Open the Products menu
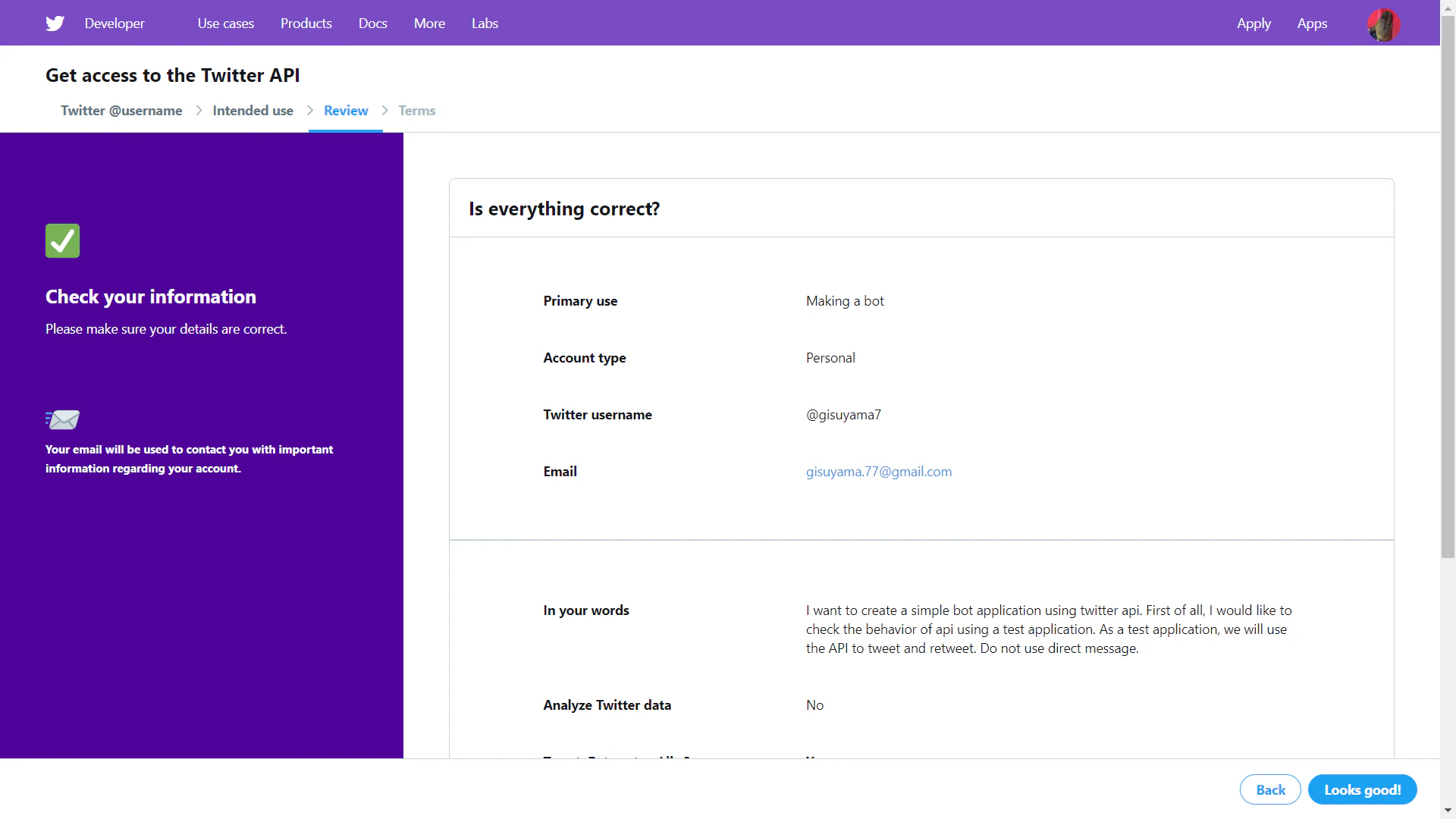Image resolution: width=1456 pixels, height=819 pixels. [306, 24]
